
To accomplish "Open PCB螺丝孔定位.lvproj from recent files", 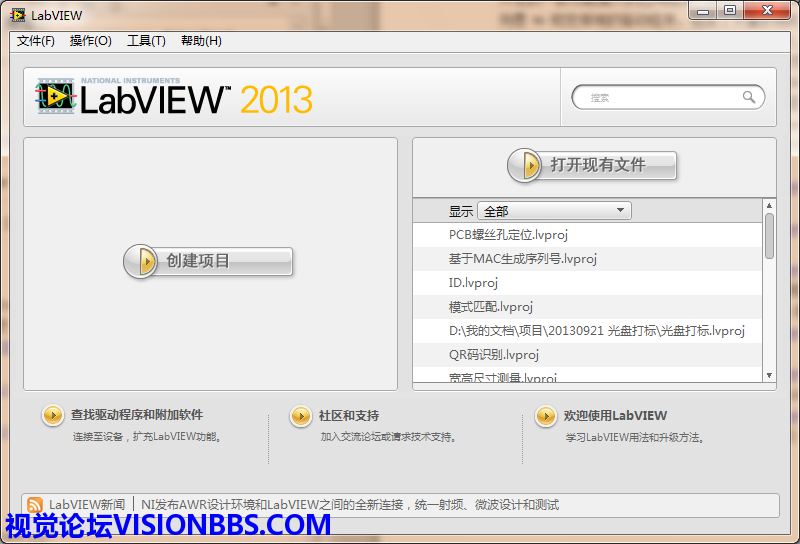I will click(x=508, y=235).
